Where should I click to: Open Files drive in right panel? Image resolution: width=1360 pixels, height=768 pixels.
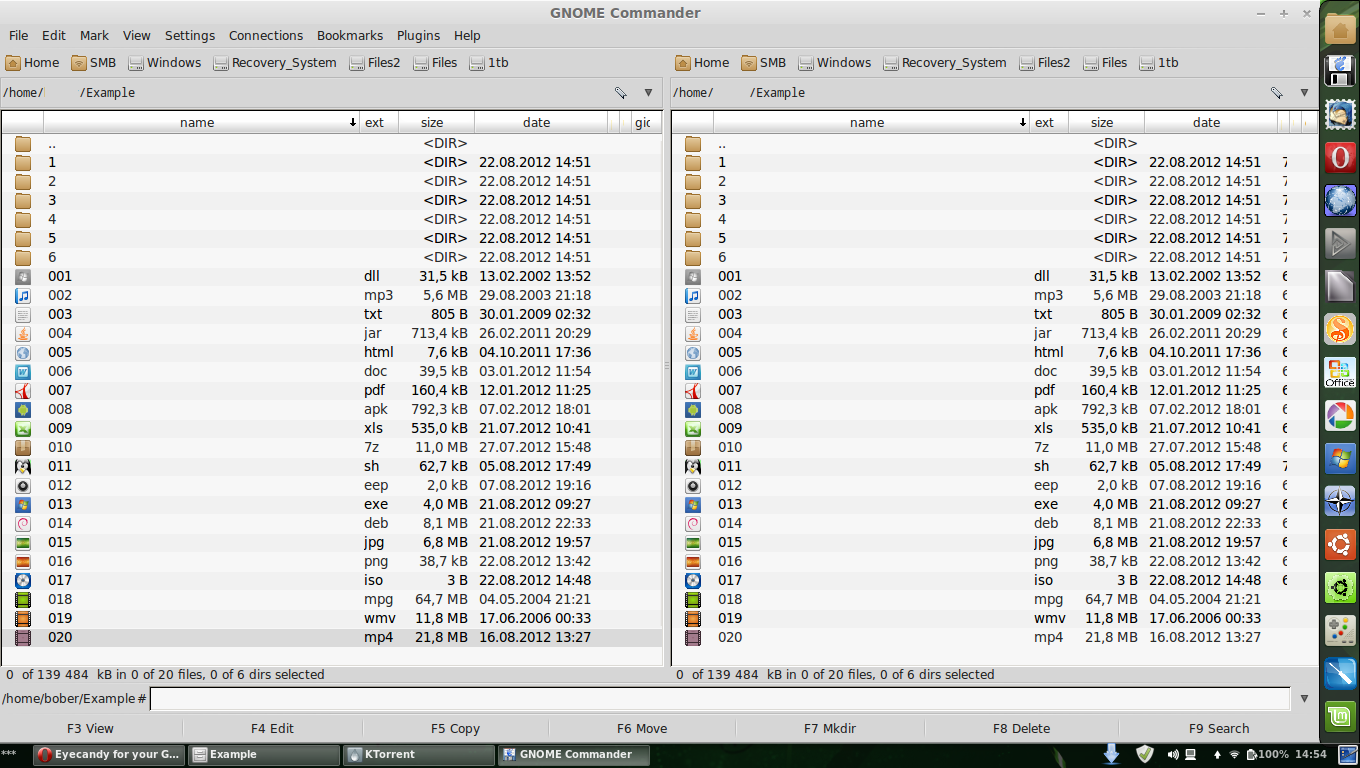click(x=1105, y=62)
